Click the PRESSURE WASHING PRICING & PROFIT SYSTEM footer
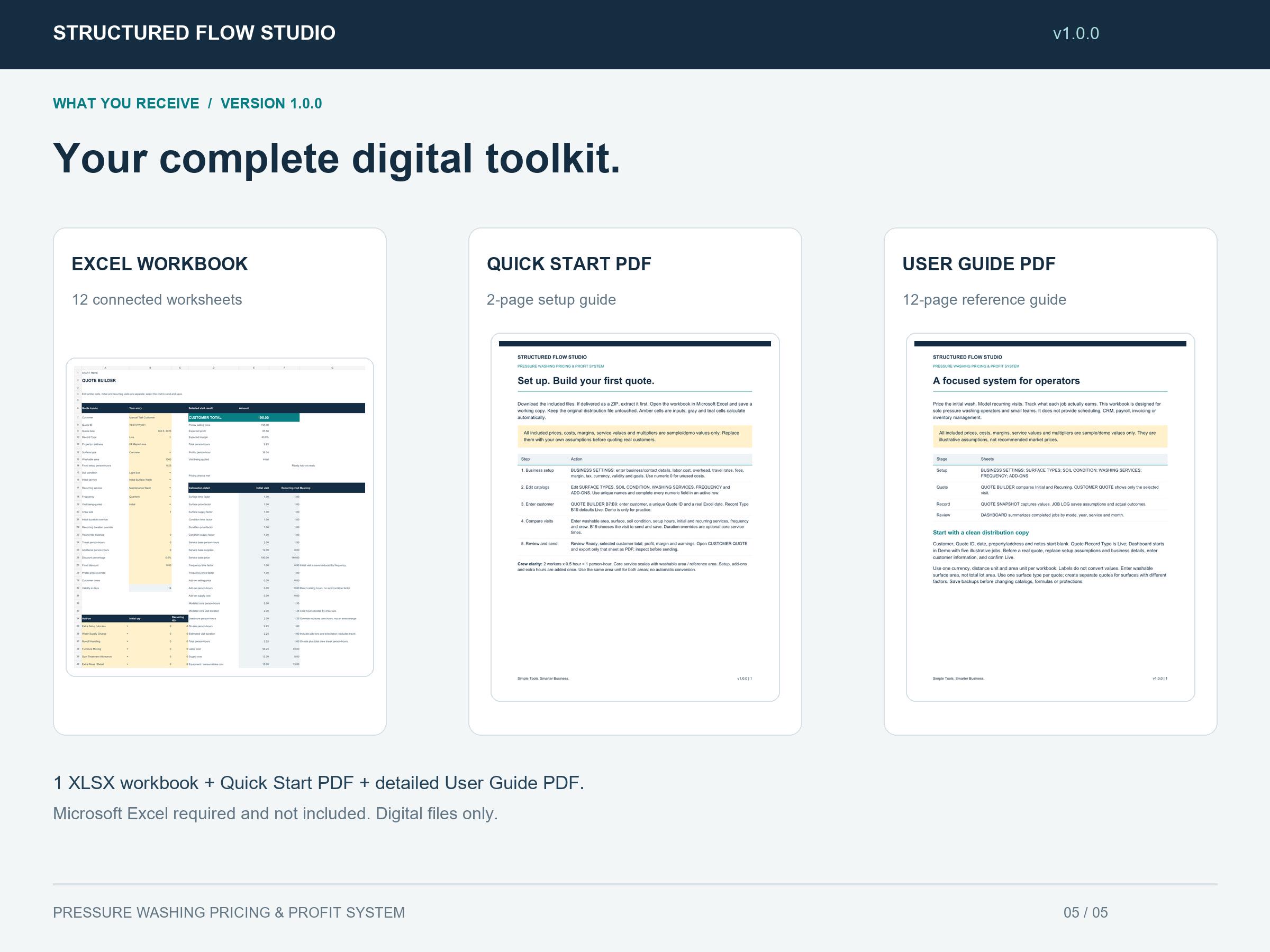 coord(229,912)
